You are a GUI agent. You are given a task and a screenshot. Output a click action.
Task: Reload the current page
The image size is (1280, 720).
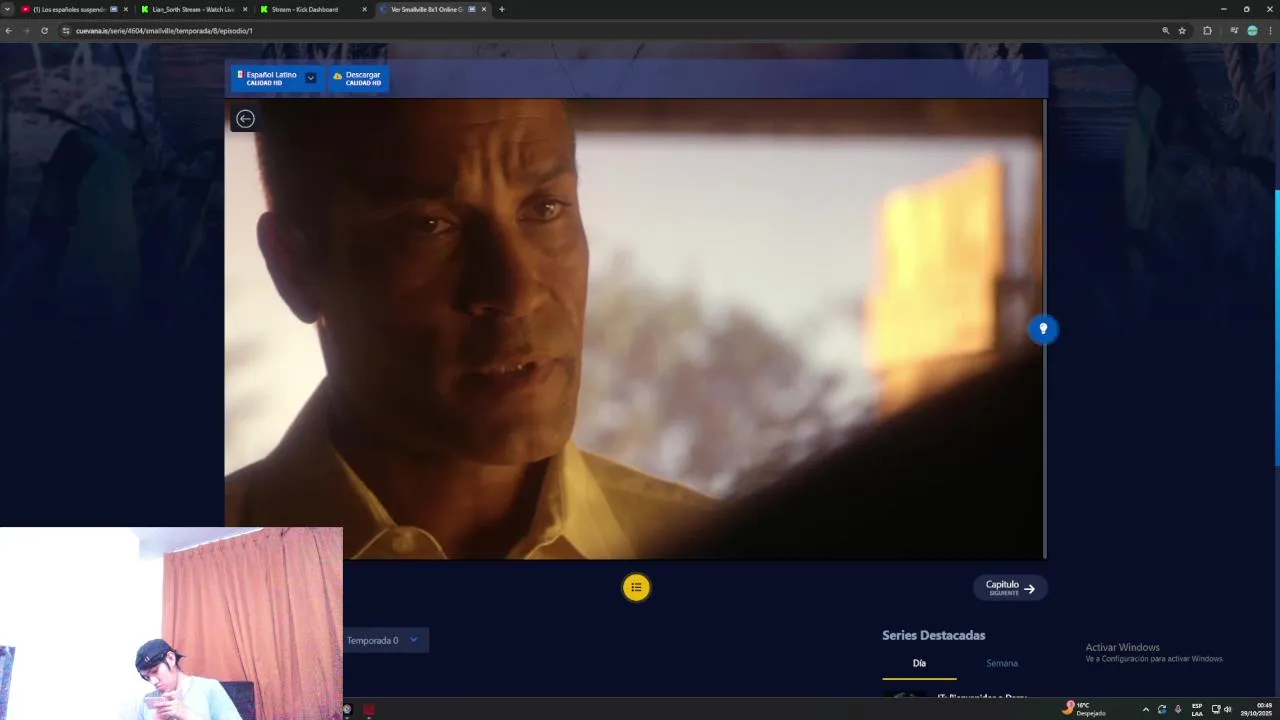tap(44, 31)
